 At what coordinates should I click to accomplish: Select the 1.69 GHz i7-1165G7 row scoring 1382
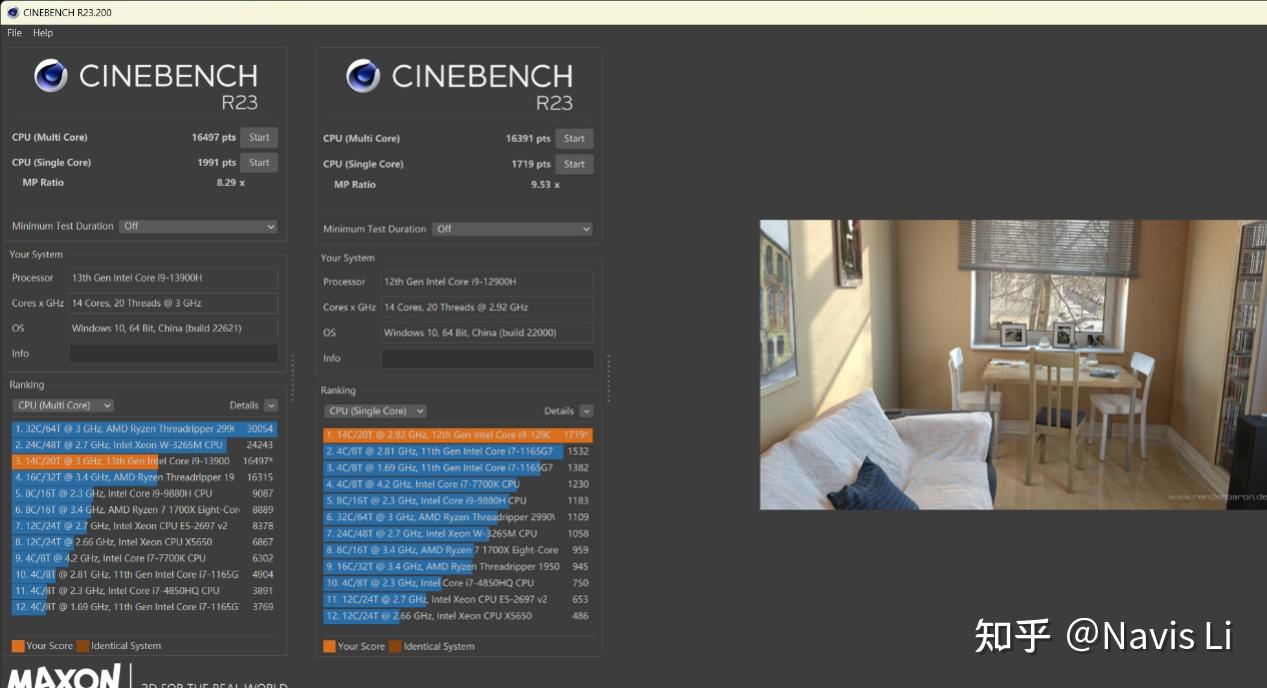[x=458, y=468]
